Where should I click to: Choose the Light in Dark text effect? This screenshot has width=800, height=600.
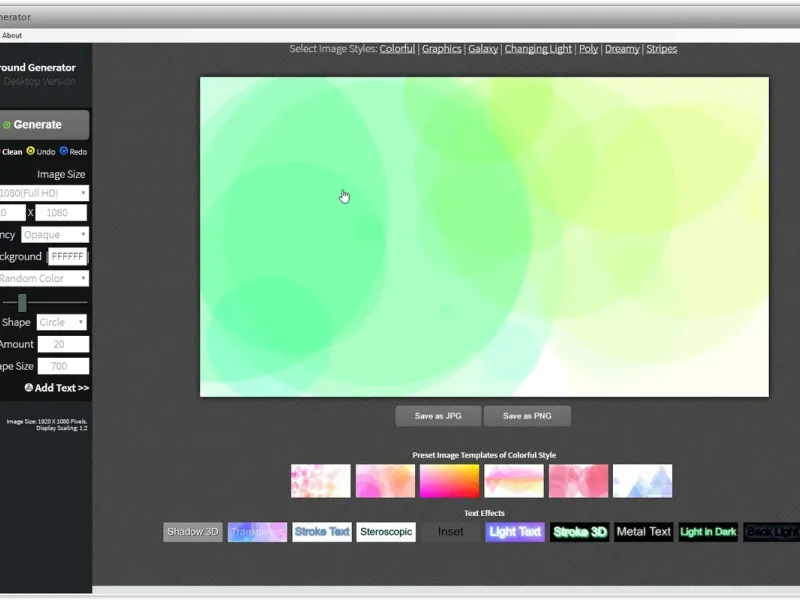(708, 532)
